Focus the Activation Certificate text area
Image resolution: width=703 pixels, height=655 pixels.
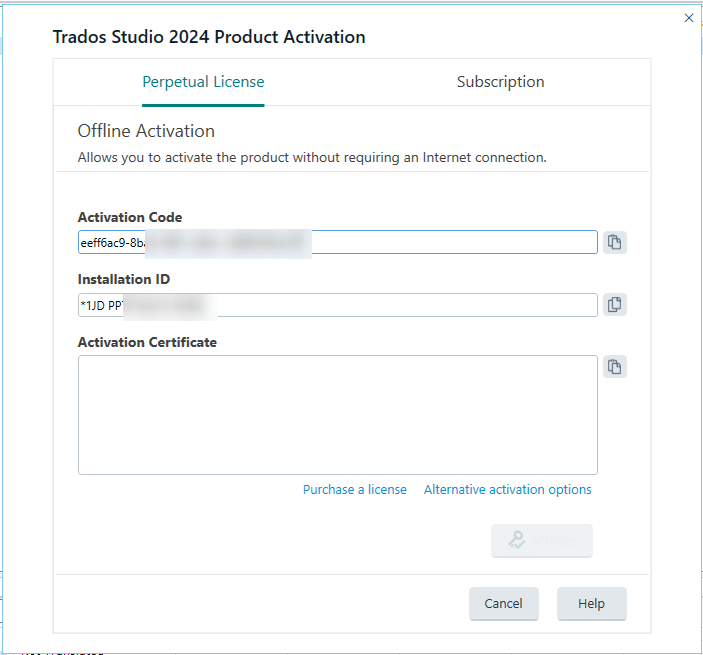coord(338,415)
